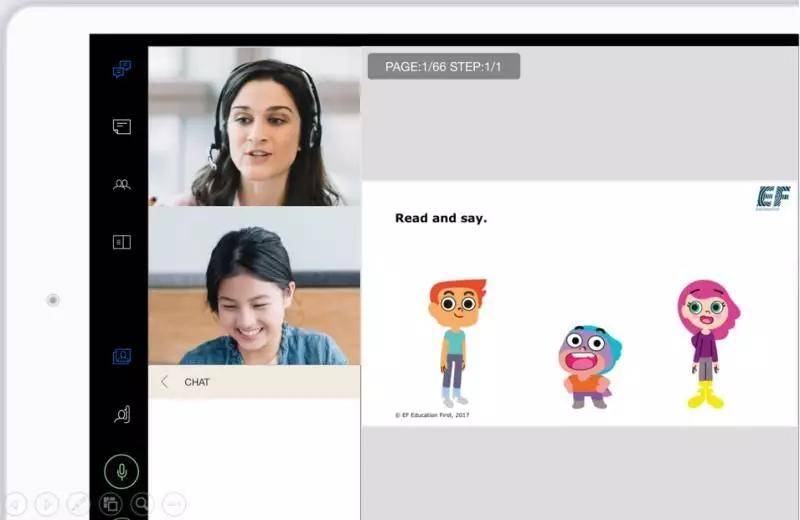Open the book layout panel icon

tap(122, 242)
